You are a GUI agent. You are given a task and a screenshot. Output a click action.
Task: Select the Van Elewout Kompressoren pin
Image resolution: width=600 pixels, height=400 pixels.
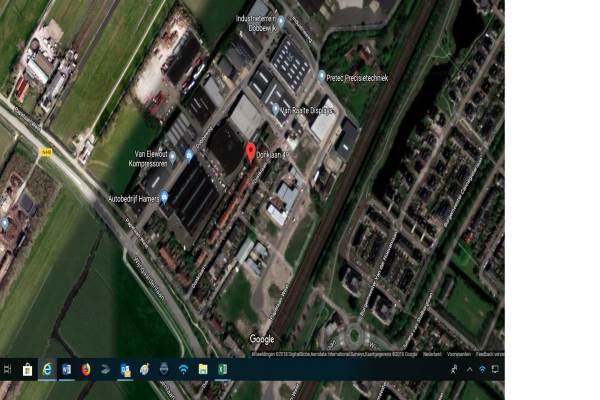point(173,157)
